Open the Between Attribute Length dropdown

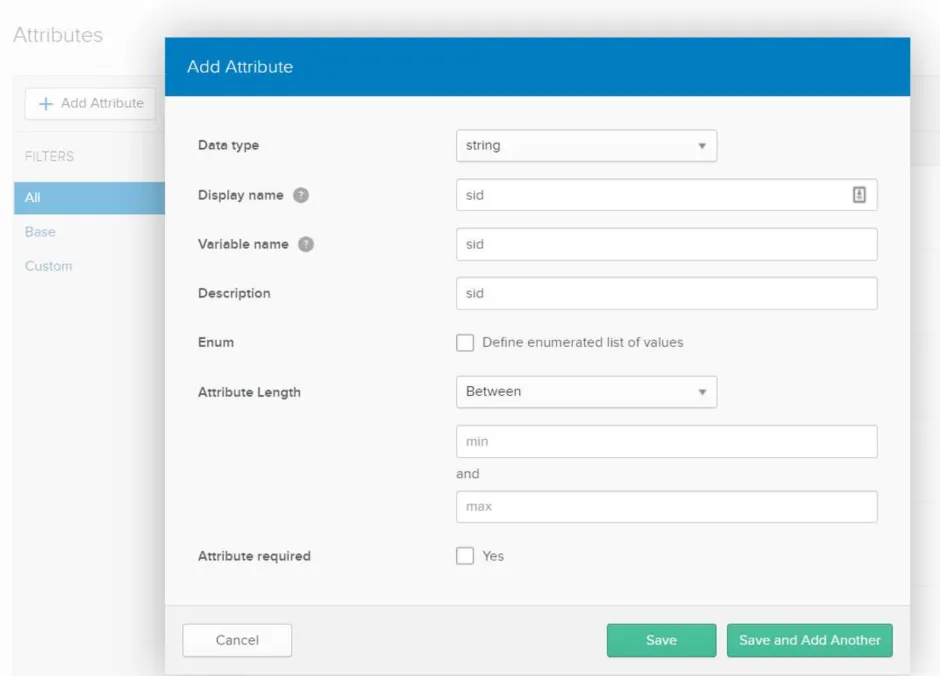pyautogui.click(x=586, y=392)
